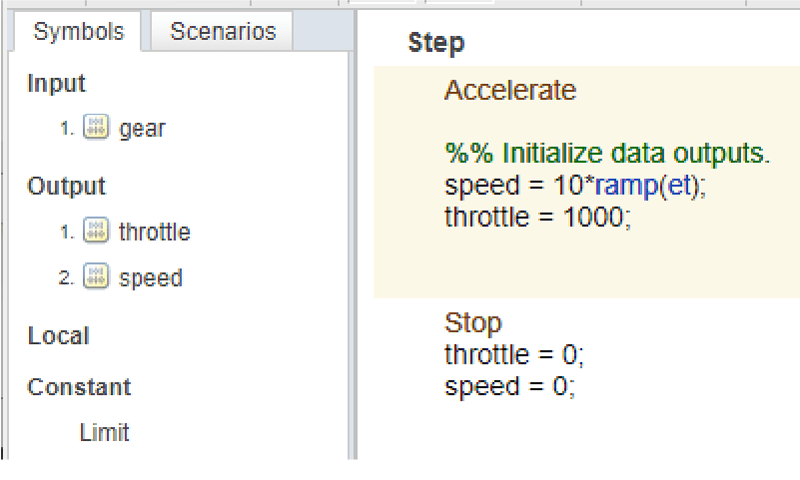The width and height of the screenshot is (800, 480).
Task: Open the Scenarios tab
Action: 223,31
